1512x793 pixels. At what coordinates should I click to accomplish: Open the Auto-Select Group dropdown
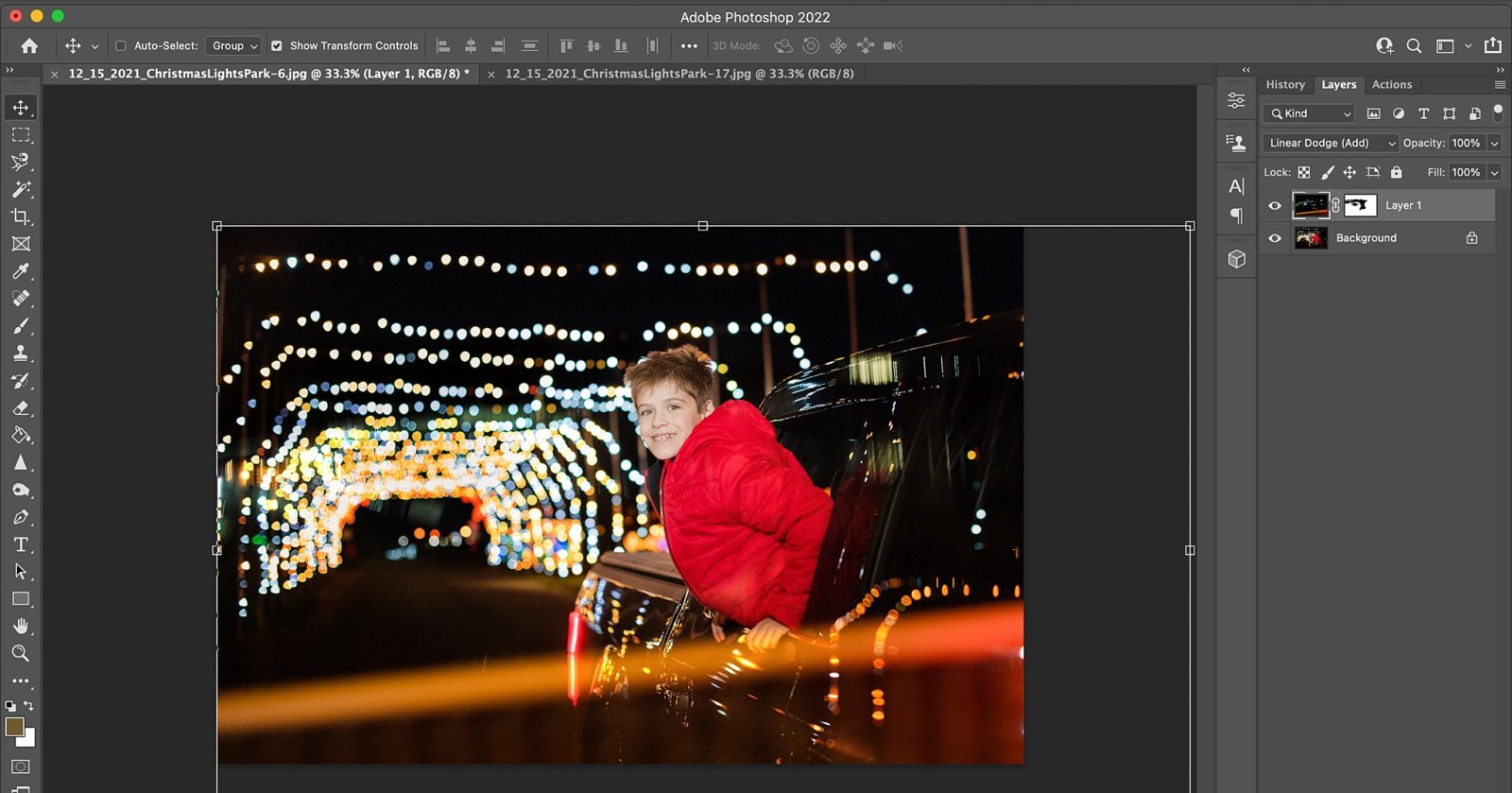tap(233, 45)
